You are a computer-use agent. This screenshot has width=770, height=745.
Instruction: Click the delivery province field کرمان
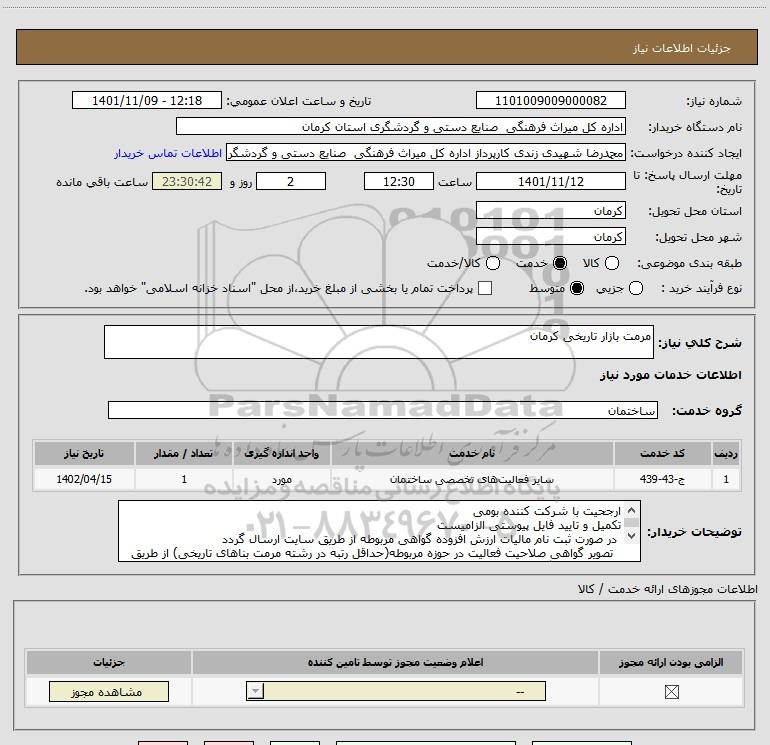550,211
